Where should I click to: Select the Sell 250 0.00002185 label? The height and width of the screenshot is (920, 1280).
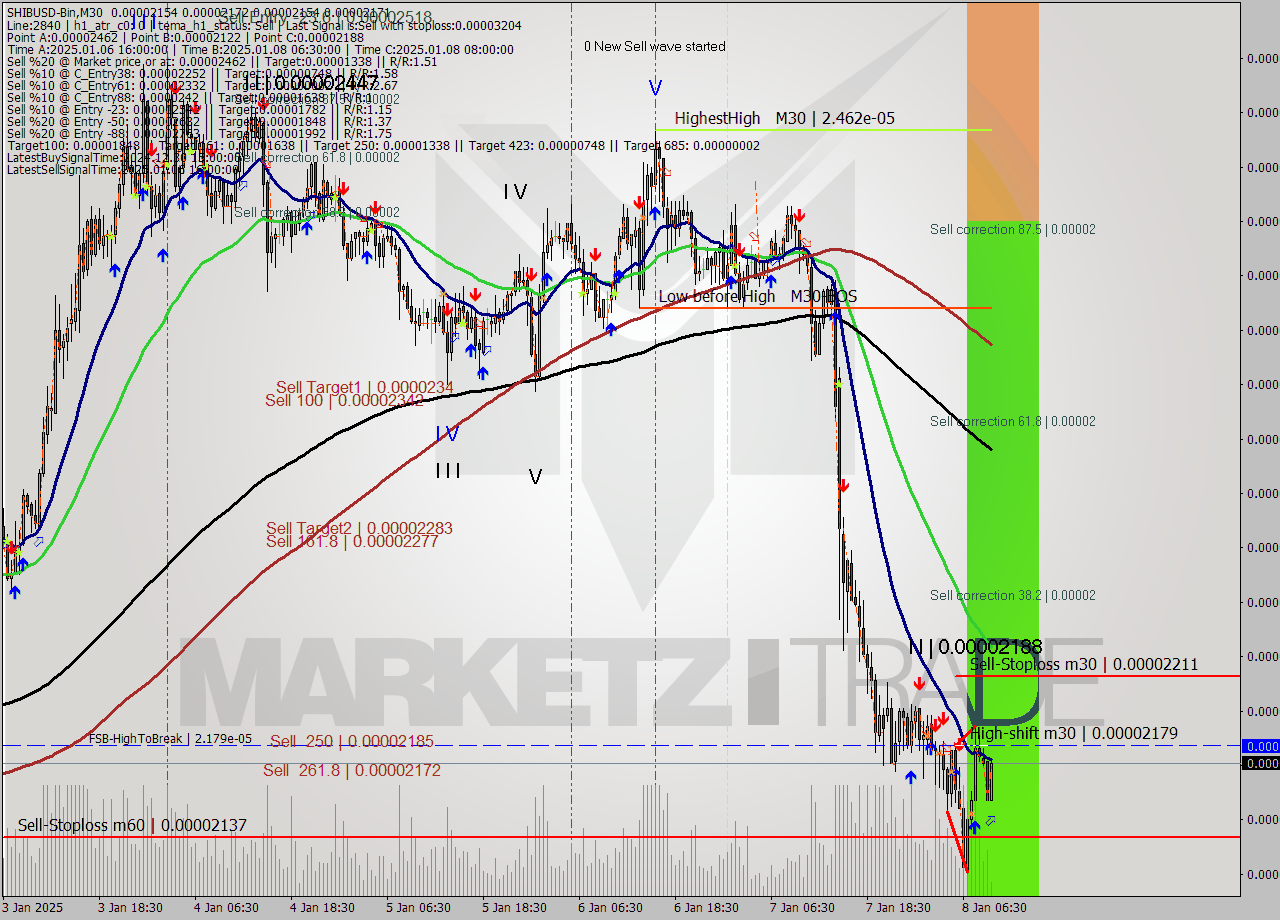(x=352, y=741)
